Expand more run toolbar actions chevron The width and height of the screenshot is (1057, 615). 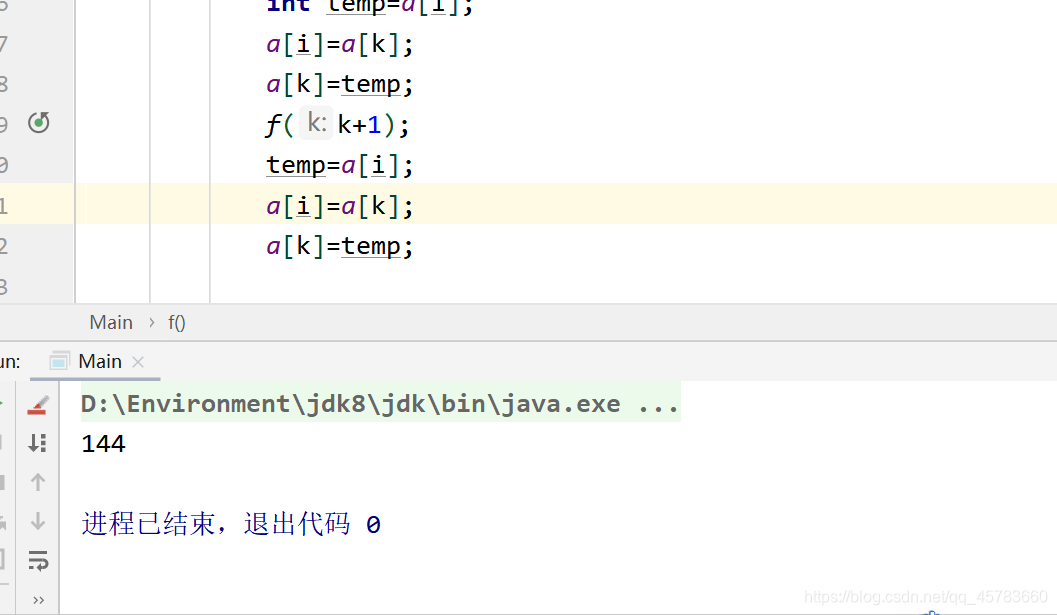tap(38, 599)
